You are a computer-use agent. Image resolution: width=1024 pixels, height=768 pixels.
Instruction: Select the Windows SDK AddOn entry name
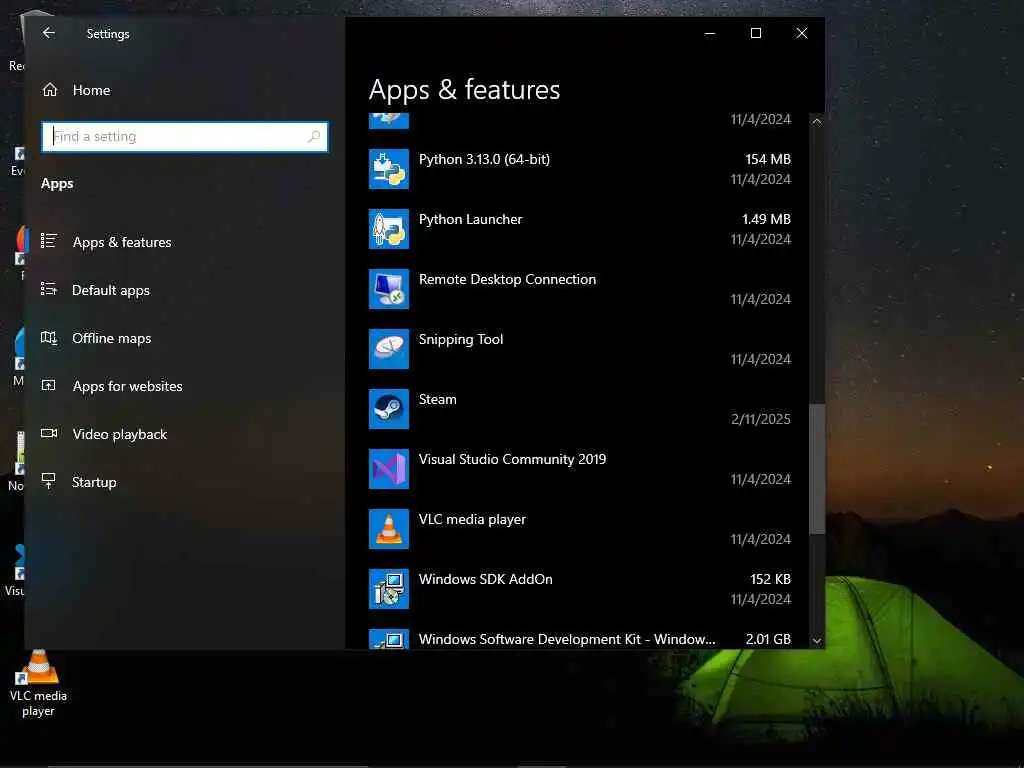[485, 579]
